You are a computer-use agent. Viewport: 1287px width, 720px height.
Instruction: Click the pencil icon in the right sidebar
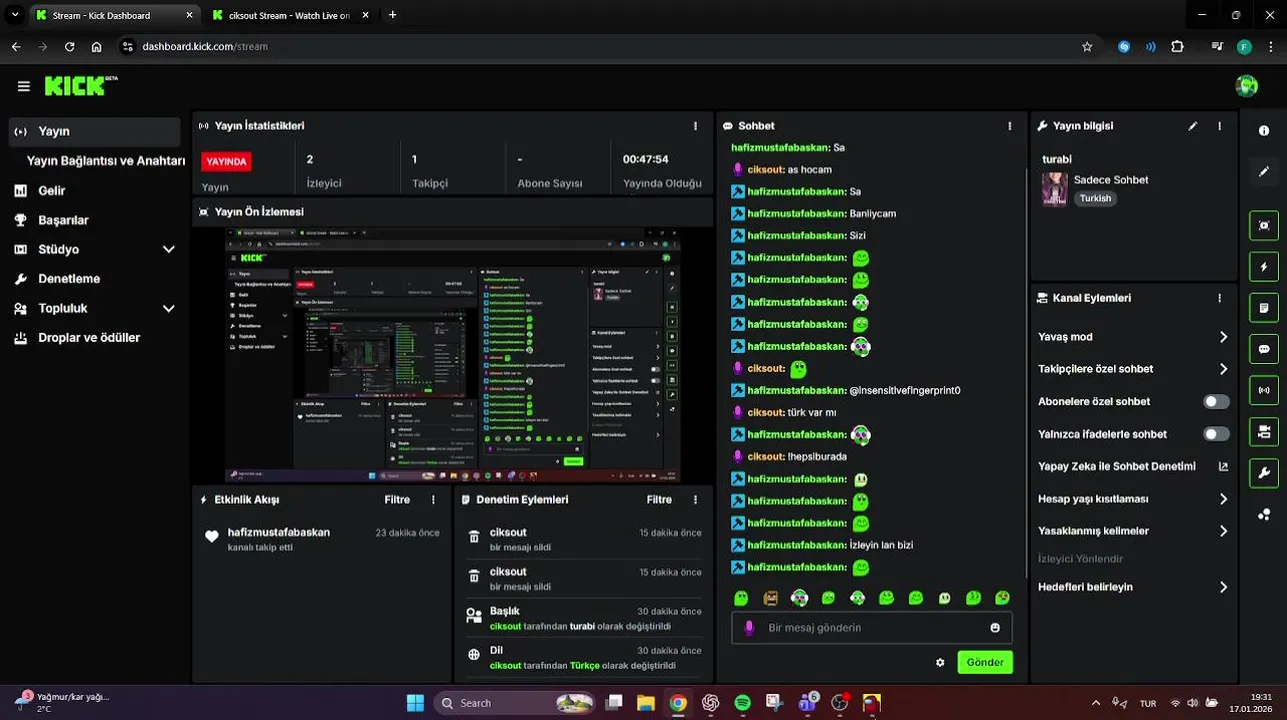coord(1264,171)
